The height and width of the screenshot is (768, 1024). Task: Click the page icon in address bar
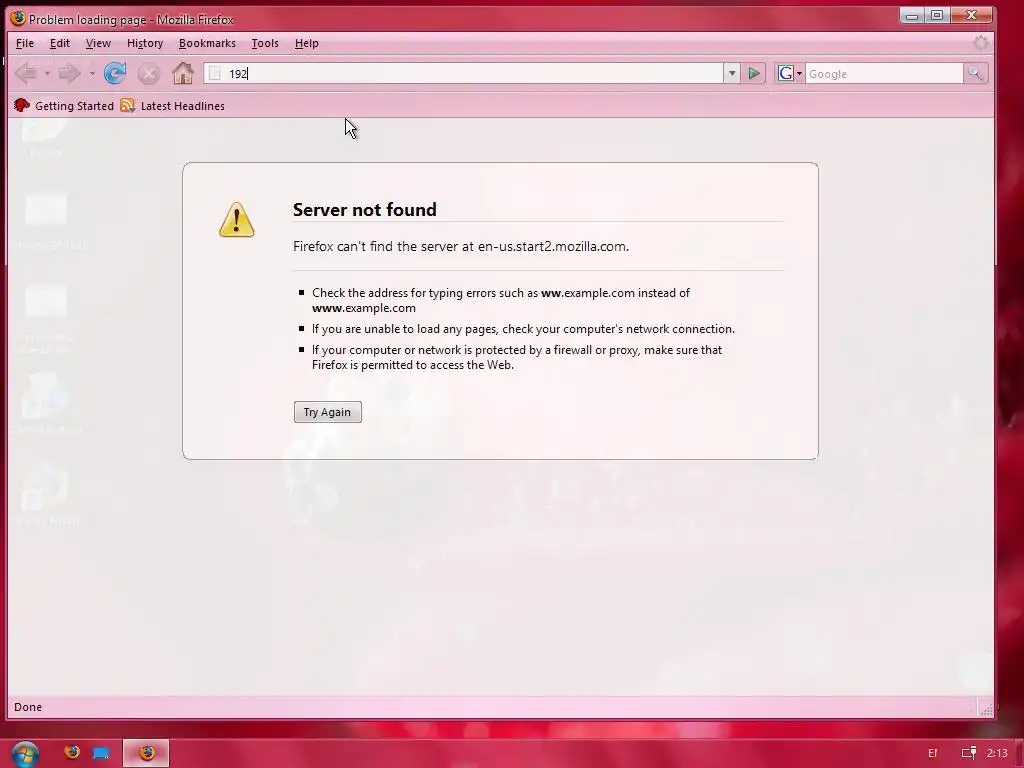(215, 74)
